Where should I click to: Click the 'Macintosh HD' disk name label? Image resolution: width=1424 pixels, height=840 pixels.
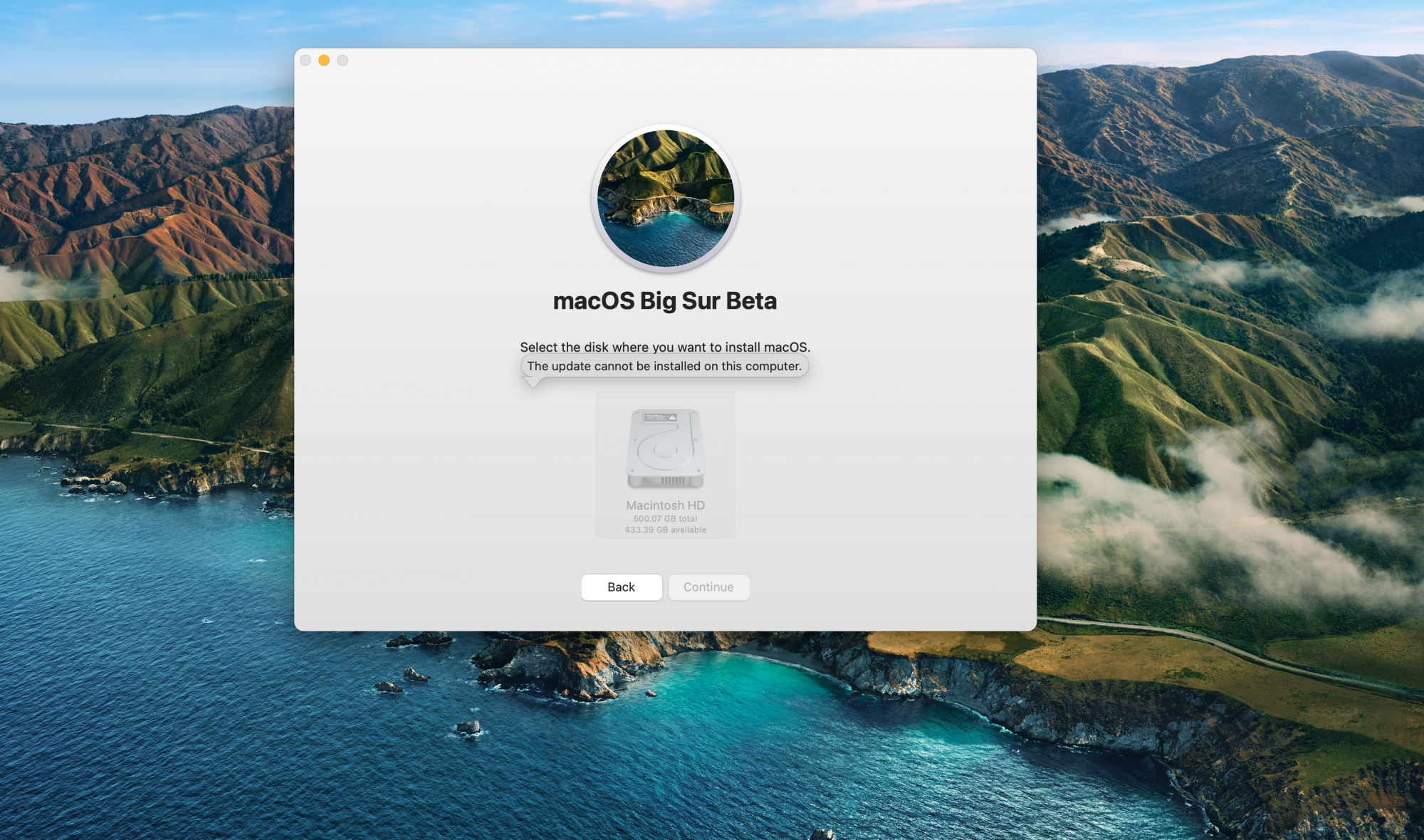[x=665, y=505]
